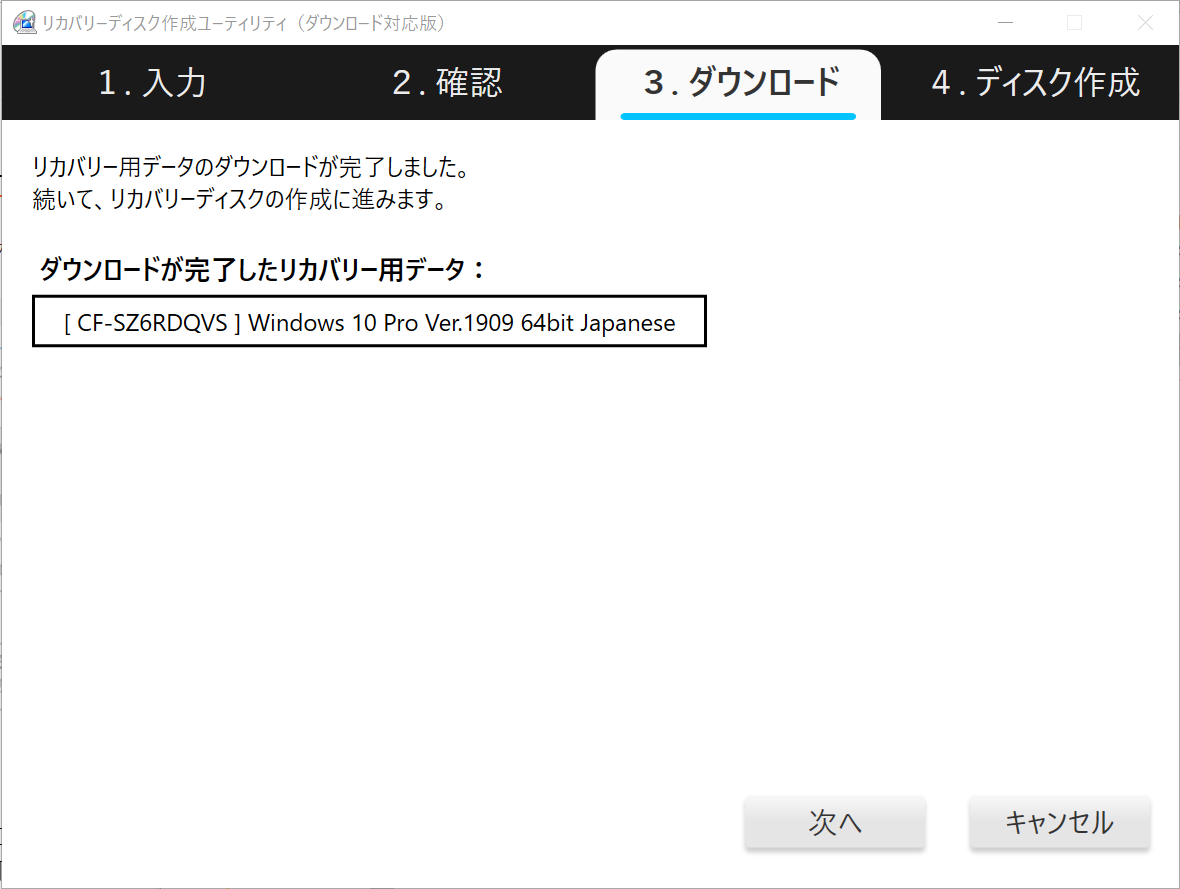Viewport: 1180px width, 889px height.
Task: Click the リカバリー用データのダウンロードが完了しました message
Action: 251,166
